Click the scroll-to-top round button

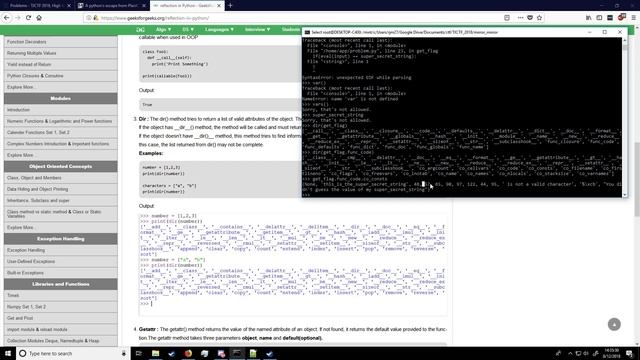click(x=614, y=324)
